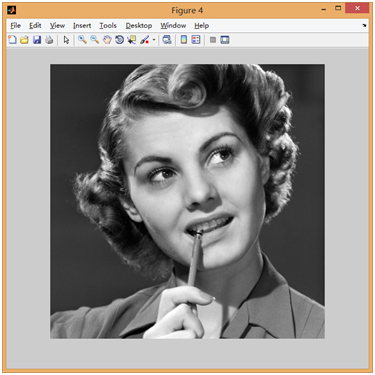Click the Open File folder icon
This screenshot has height=375, width=375.
pyautogui.click(x=24, y=40)
